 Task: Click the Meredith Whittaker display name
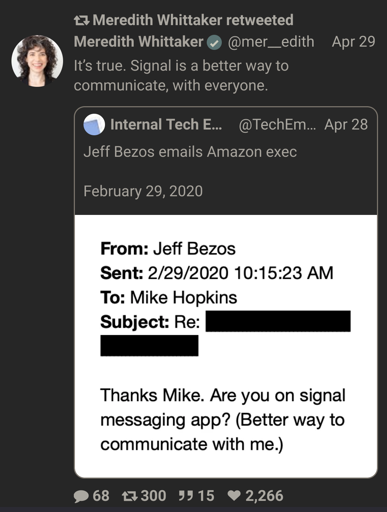coord(139,42)
